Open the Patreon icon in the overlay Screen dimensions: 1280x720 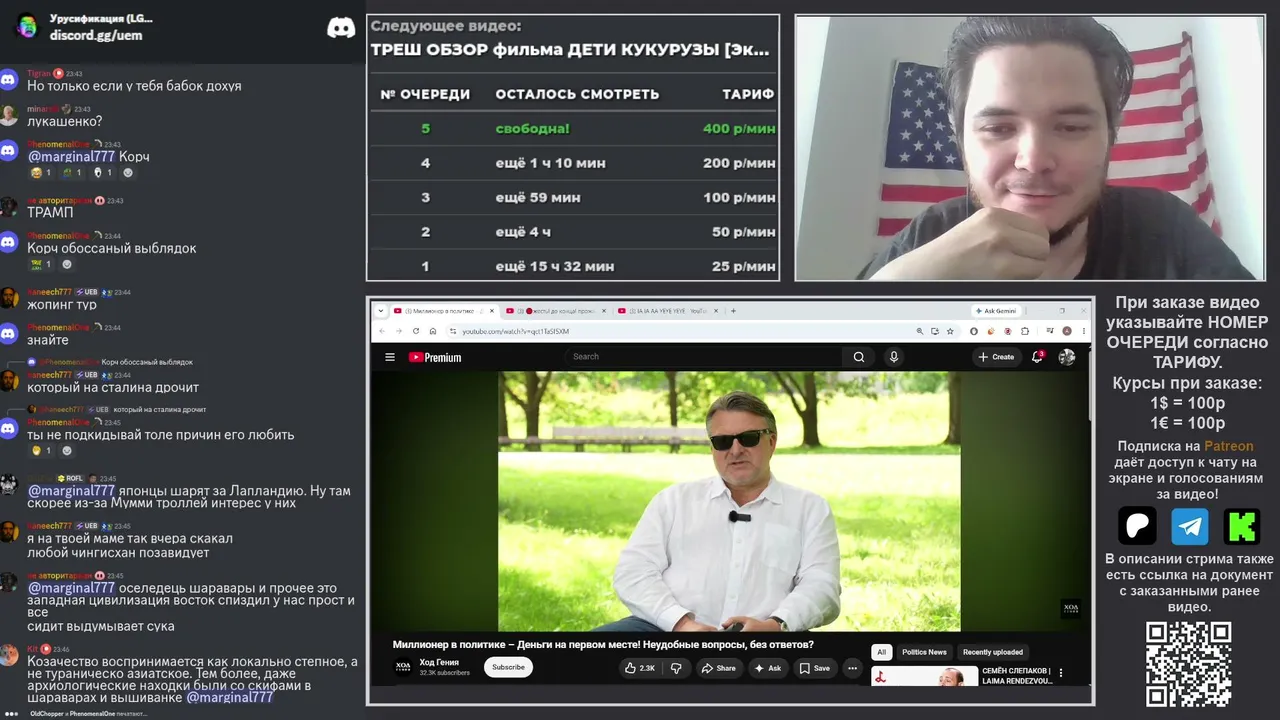[x=1137, y=525]
